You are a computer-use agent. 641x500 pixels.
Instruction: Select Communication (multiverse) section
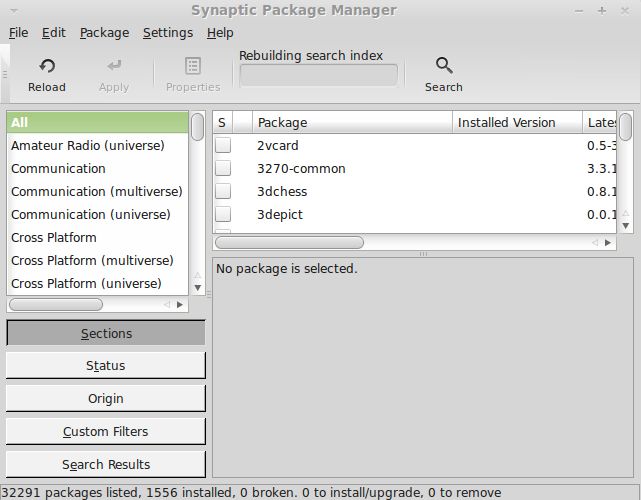pyautogui.click(x=97, y=191)
